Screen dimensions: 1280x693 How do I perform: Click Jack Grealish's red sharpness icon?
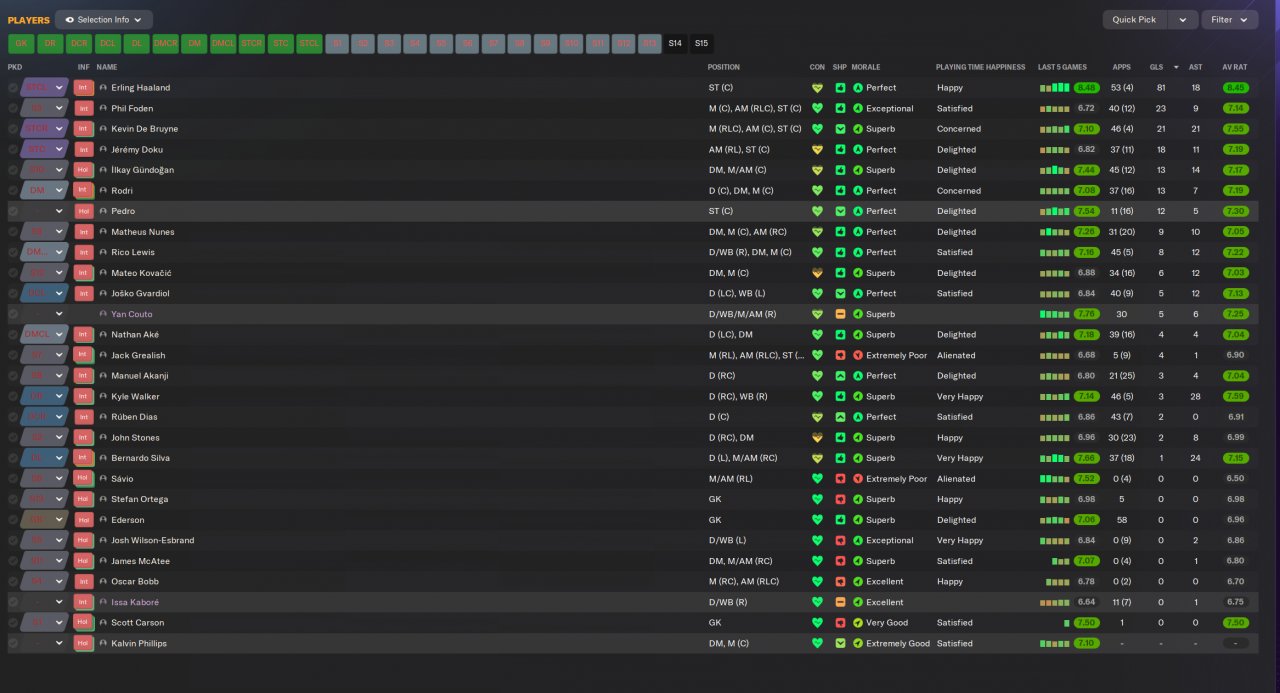840,355
